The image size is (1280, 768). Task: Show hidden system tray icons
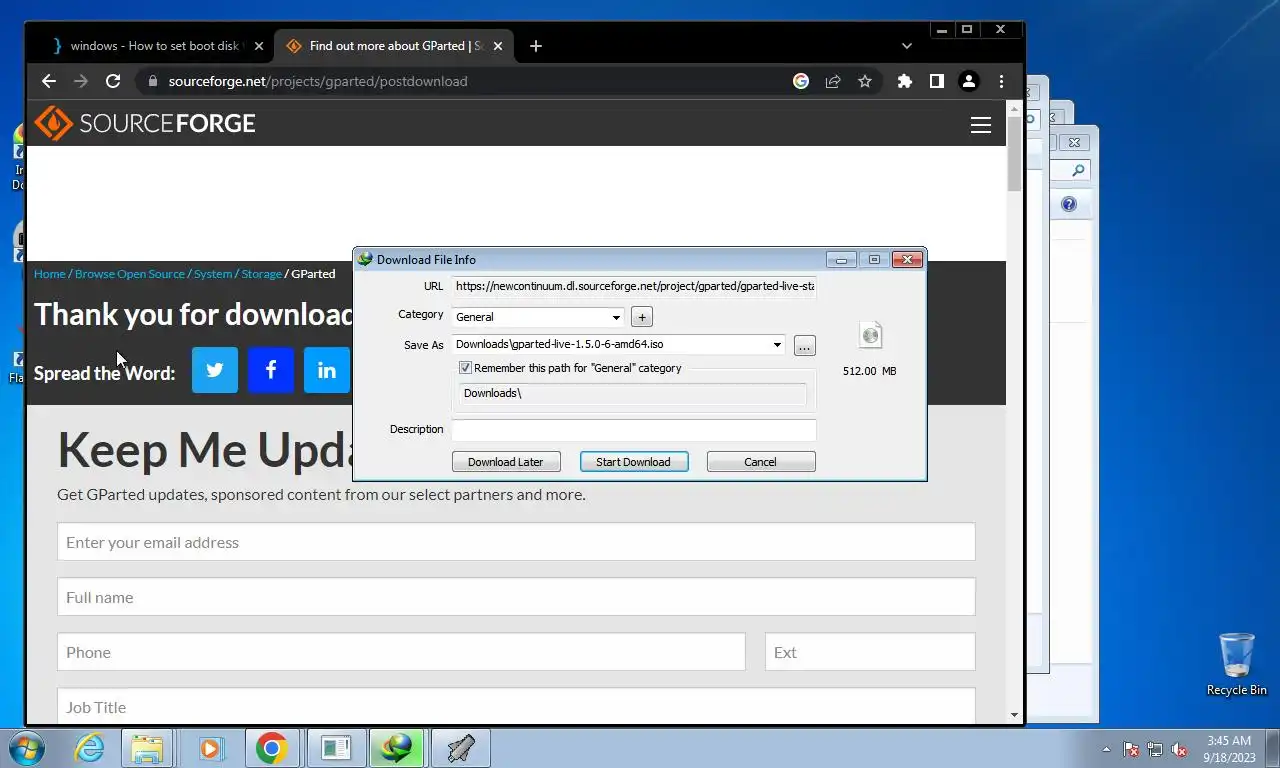point(1106,749)
